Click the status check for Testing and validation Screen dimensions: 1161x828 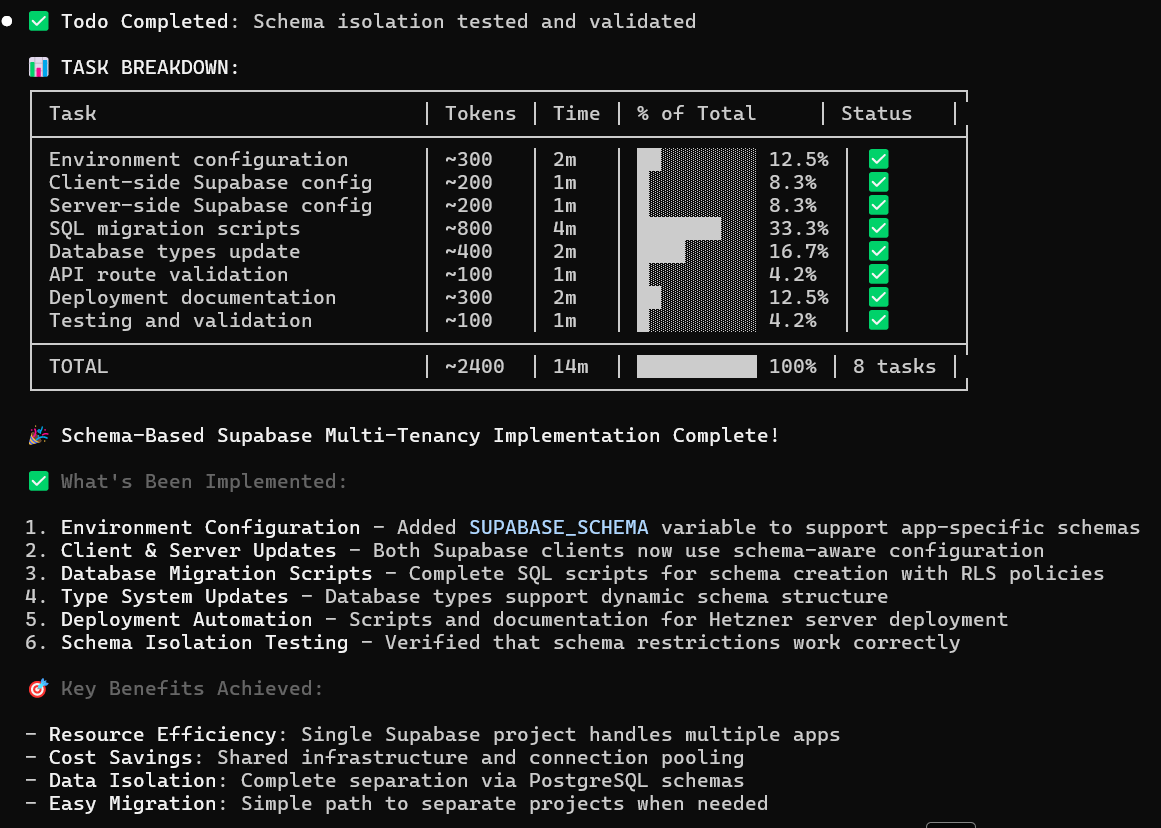coord(878,320)
